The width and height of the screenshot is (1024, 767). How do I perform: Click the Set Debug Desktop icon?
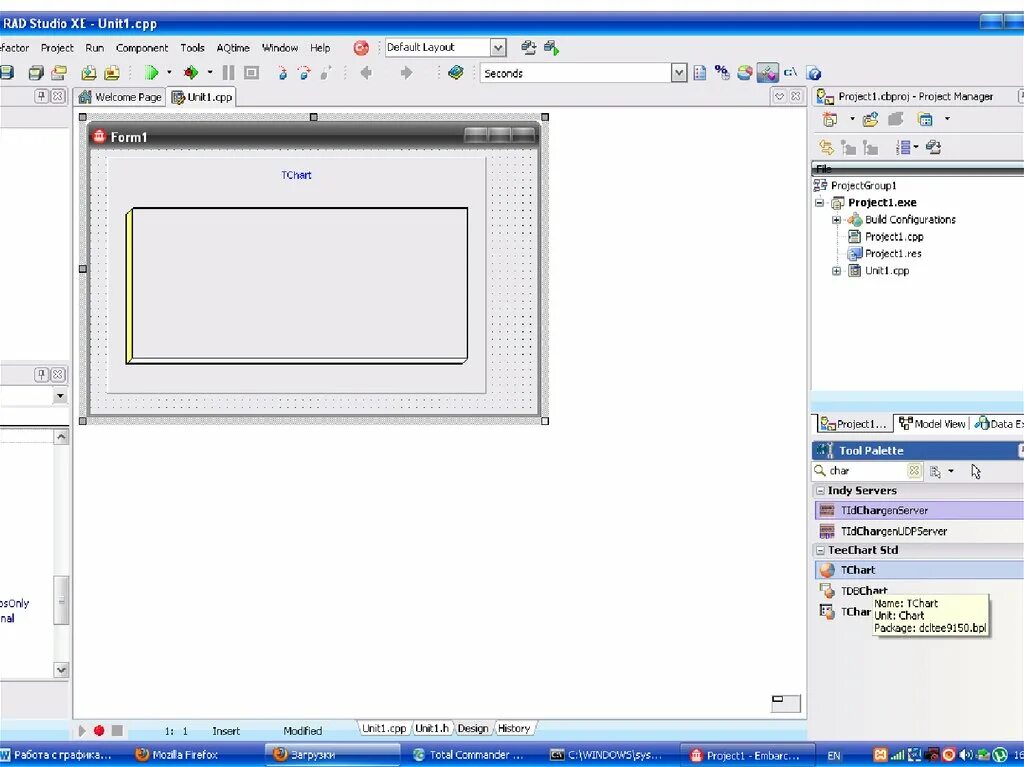(552, 48)
